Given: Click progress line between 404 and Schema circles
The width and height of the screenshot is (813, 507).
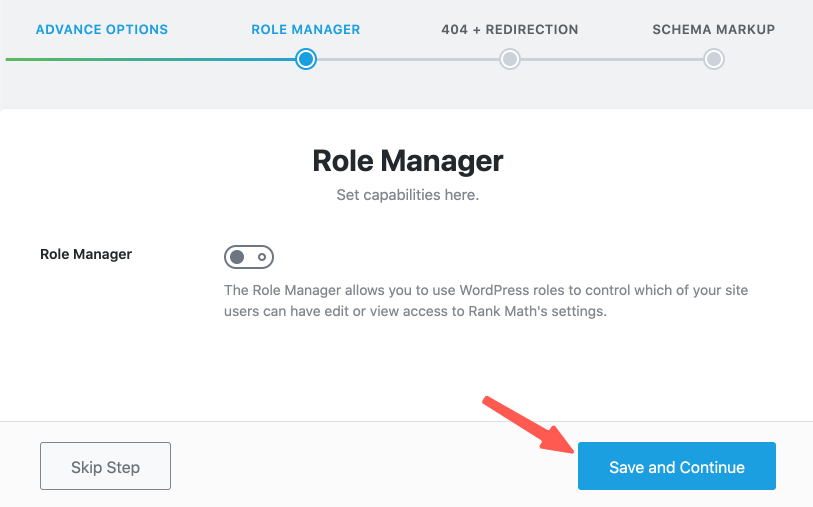Looking at the screenshot, I should click(612, 60).
